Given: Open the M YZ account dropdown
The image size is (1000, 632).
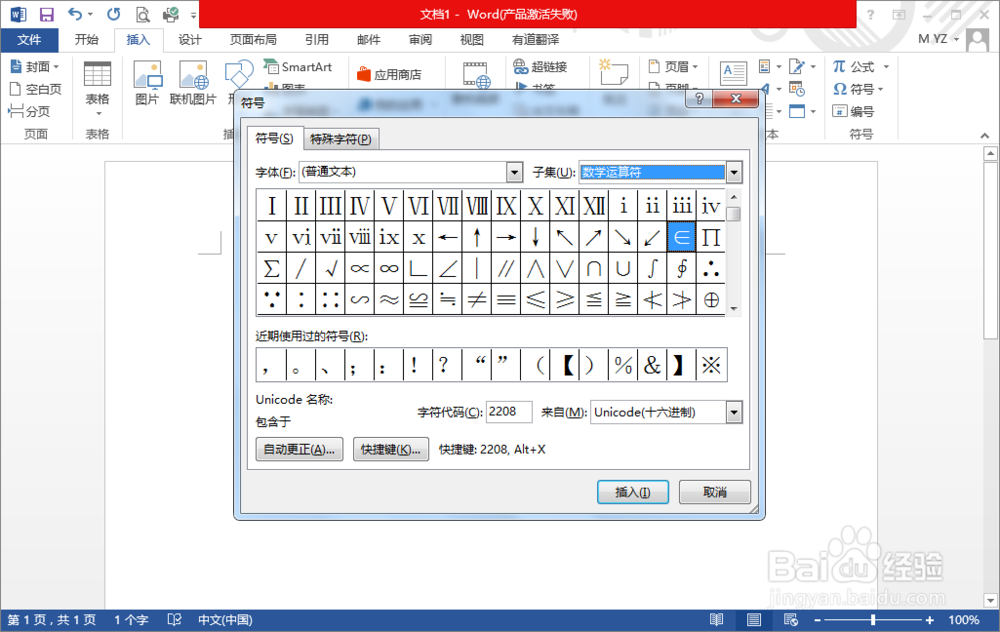Looking at the screenshot, I should coord(939,39).
